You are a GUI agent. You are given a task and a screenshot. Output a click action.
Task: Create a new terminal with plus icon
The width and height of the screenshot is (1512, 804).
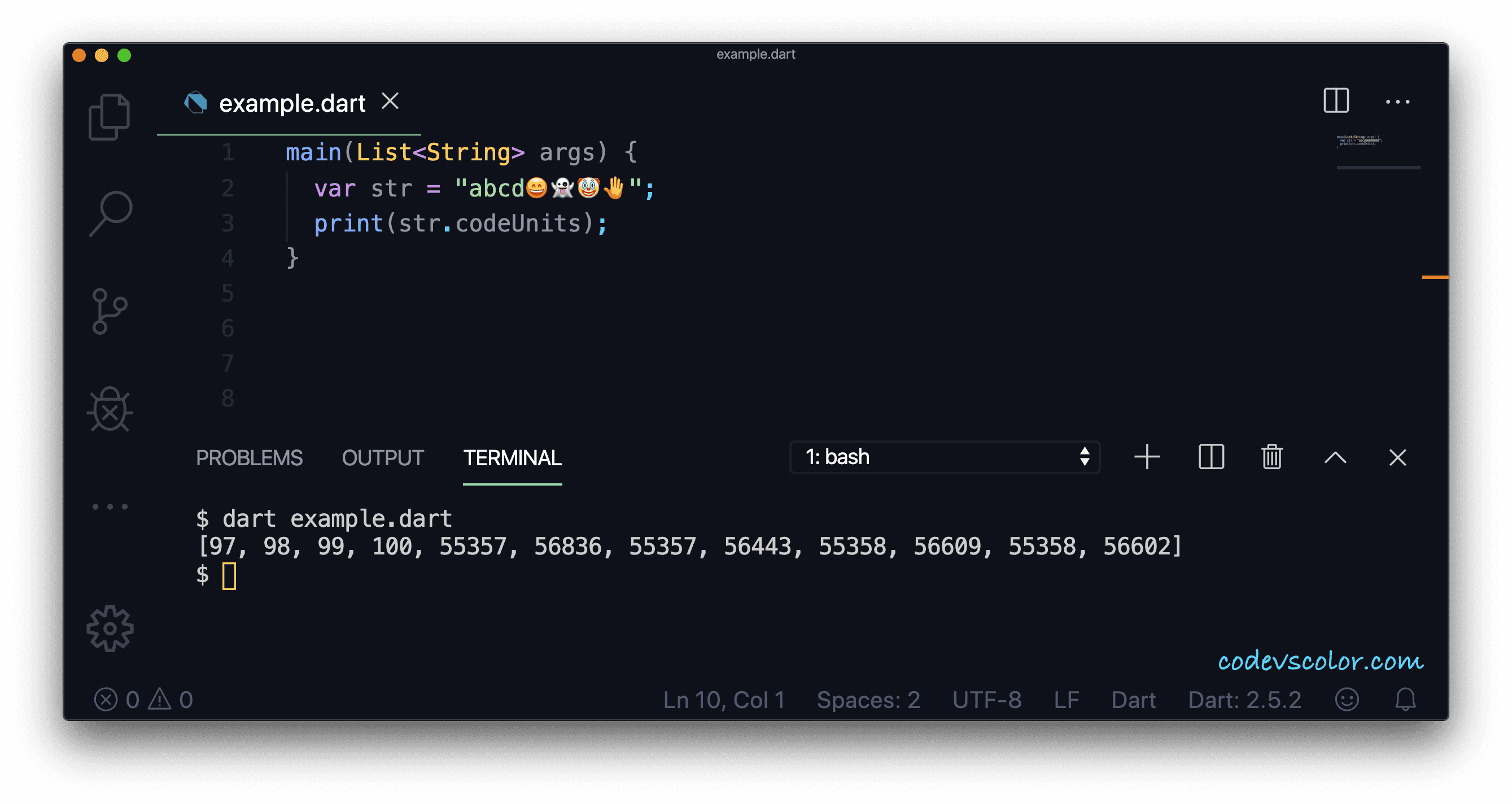tap(1146, 457)
